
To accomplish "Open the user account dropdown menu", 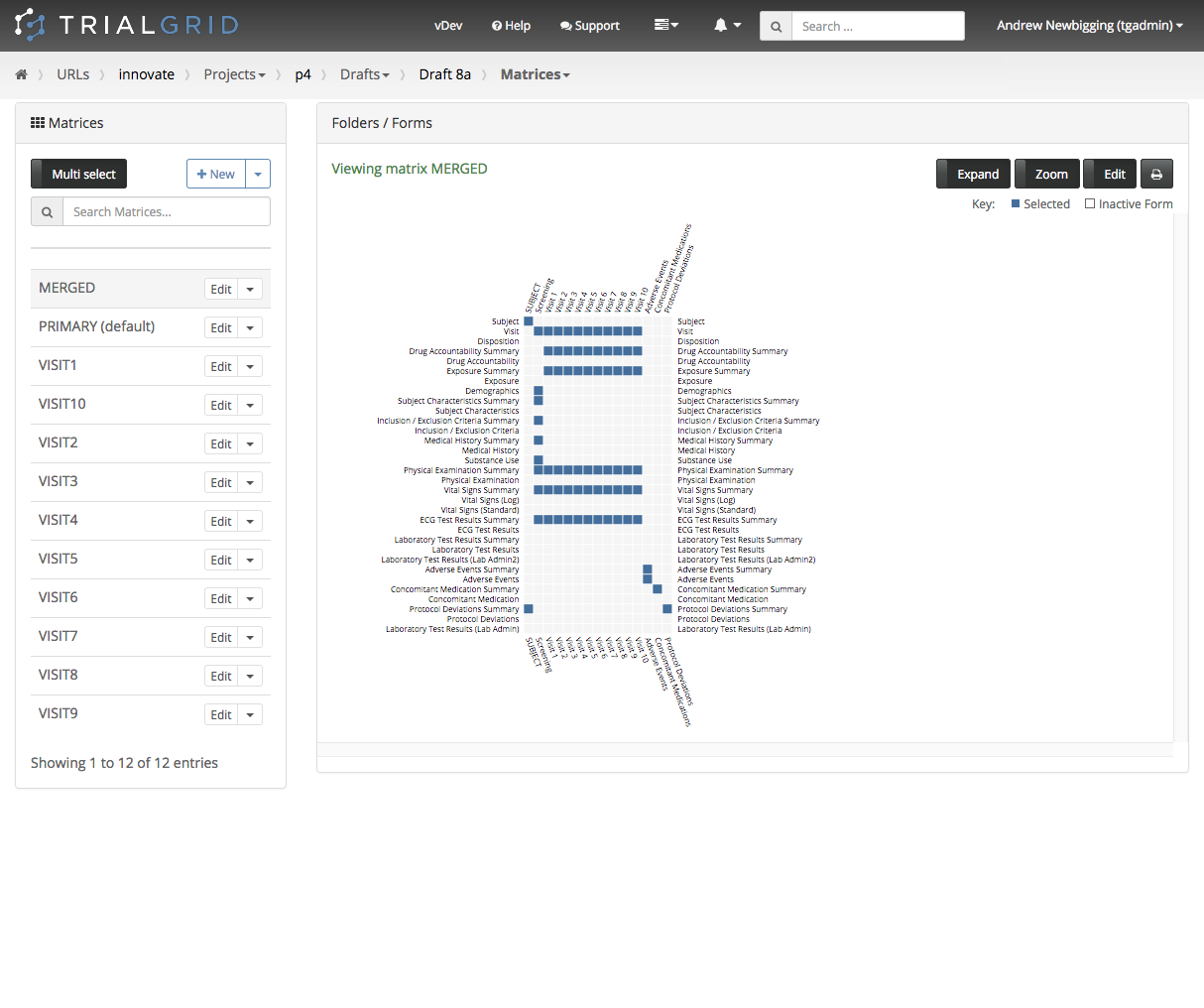I will (1089, 26).
